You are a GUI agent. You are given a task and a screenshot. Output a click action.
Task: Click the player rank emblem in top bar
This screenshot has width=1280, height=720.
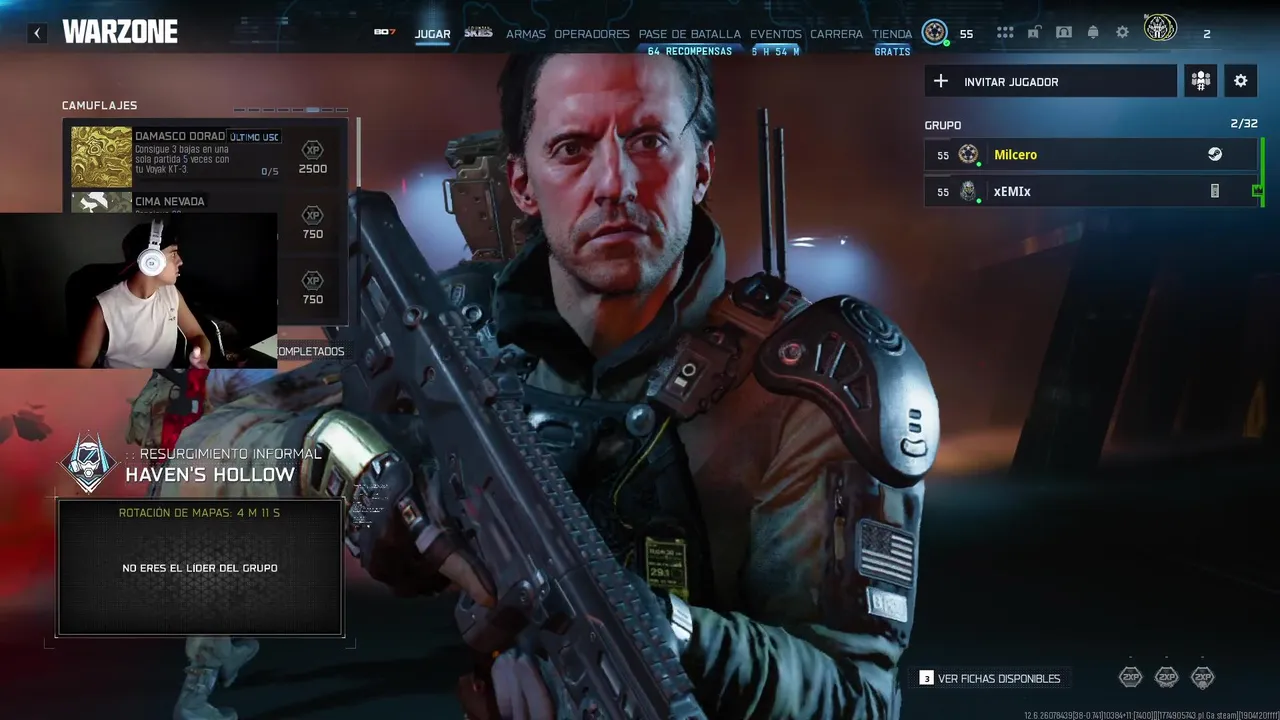934,33
